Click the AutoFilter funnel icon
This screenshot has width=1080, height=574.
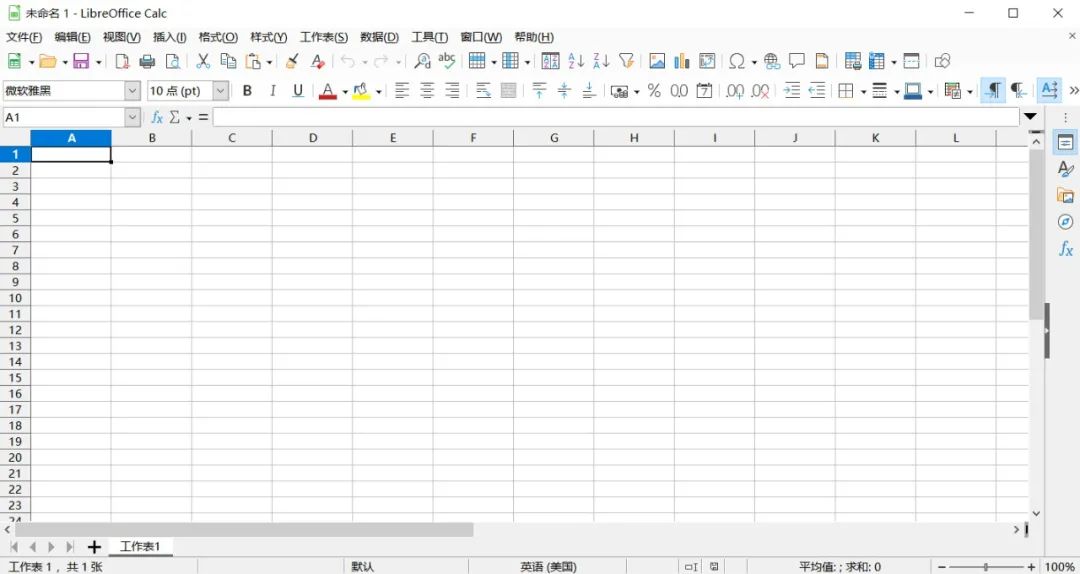tap(626, 61)
